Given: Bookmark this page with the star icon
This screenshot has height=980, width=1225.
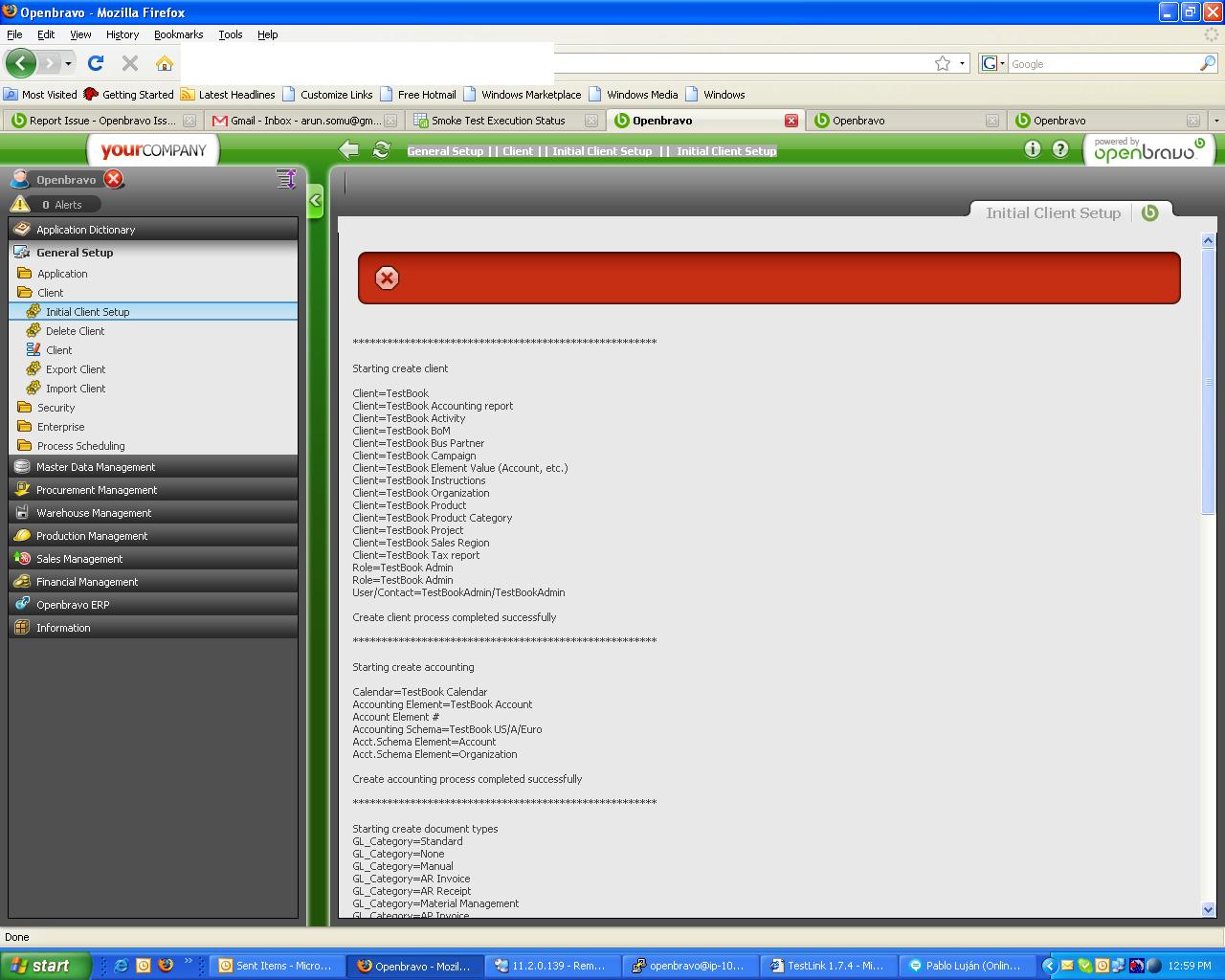Looking at the screenshot, I should (x=943, y=63).
